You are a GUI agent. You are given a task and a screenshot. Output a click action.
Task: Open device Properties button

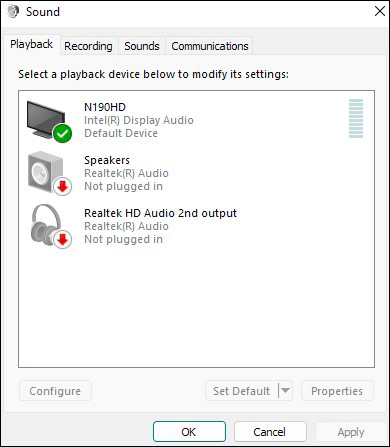(x=337, y=391)
